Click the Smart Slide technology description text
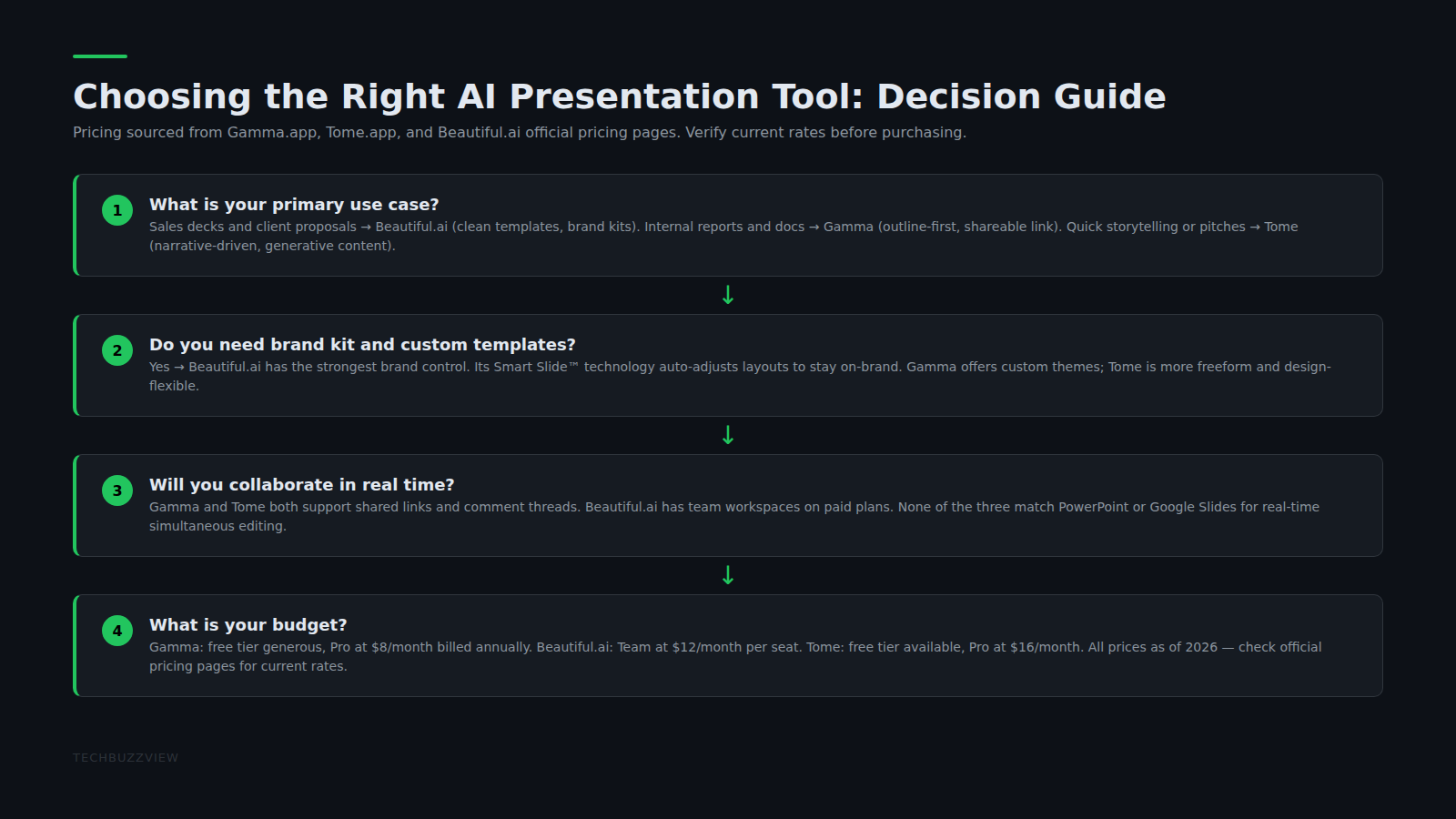This screenshot has height=819, width=1456. click(740, 376)
